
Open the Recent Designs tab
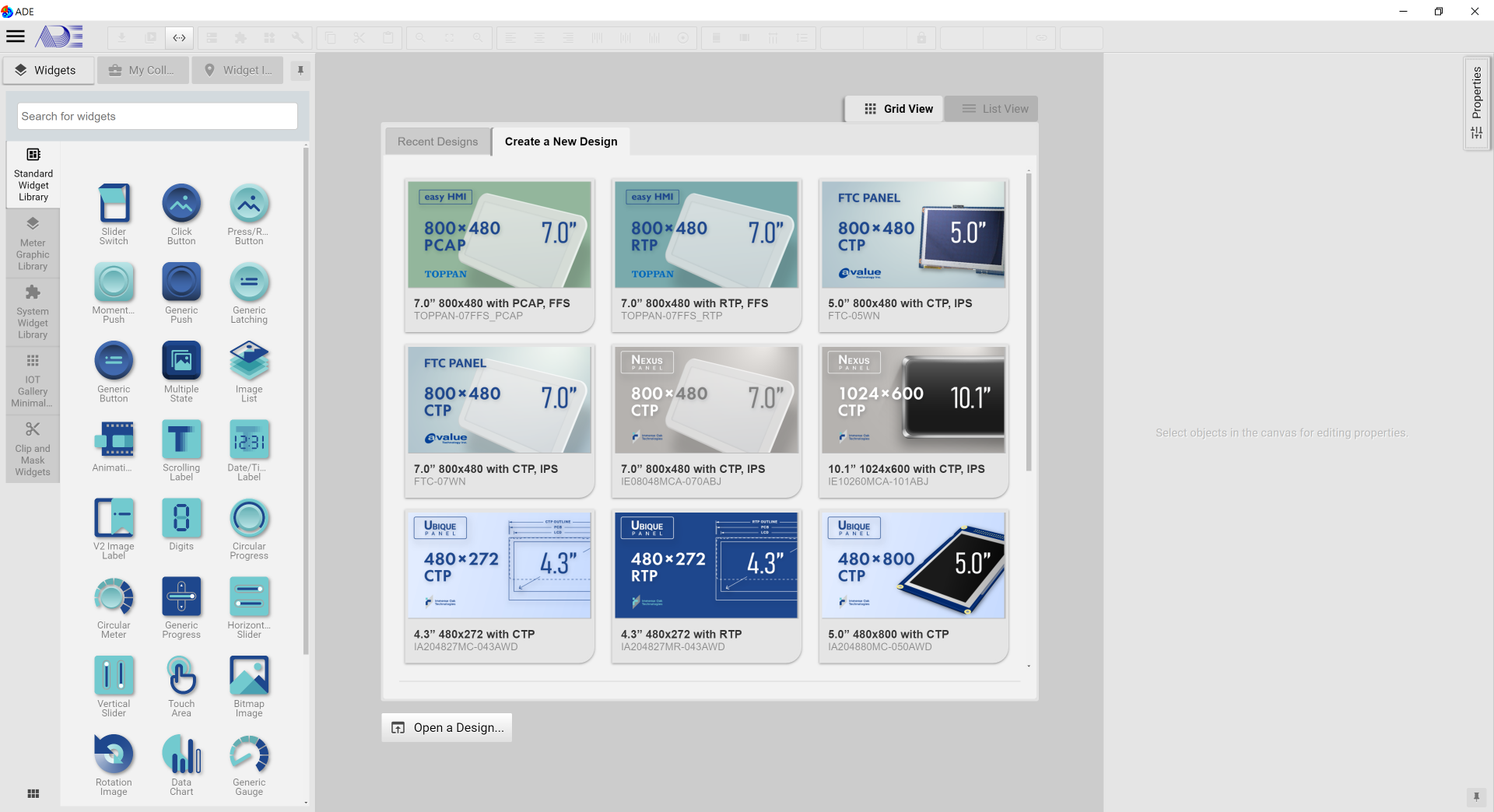[437, 142]
